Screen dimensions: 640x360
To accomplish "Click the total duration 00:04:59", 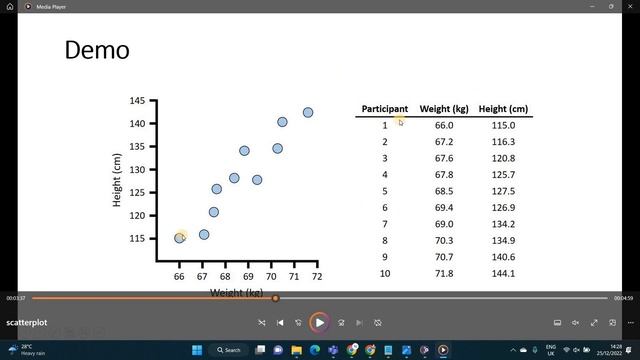I will (623, 298).
